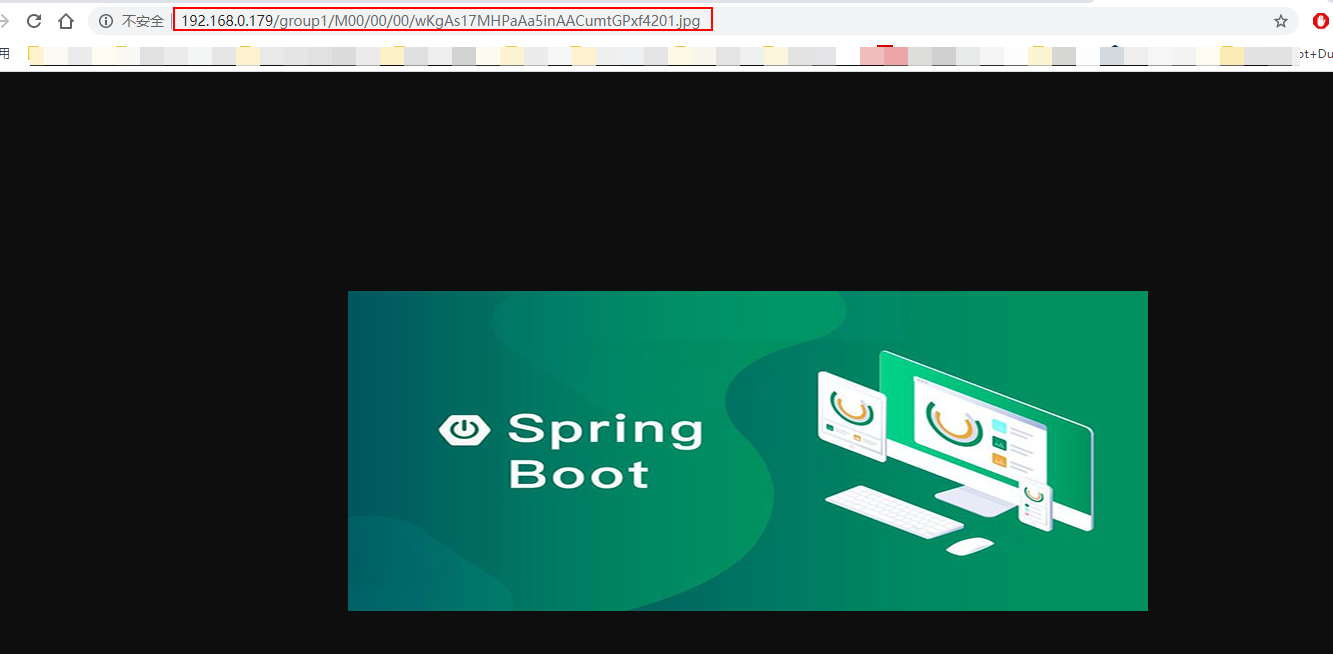Click the Spring Boot banner image
Viewport: 1333px width, 654px height.
coord(747,450)
